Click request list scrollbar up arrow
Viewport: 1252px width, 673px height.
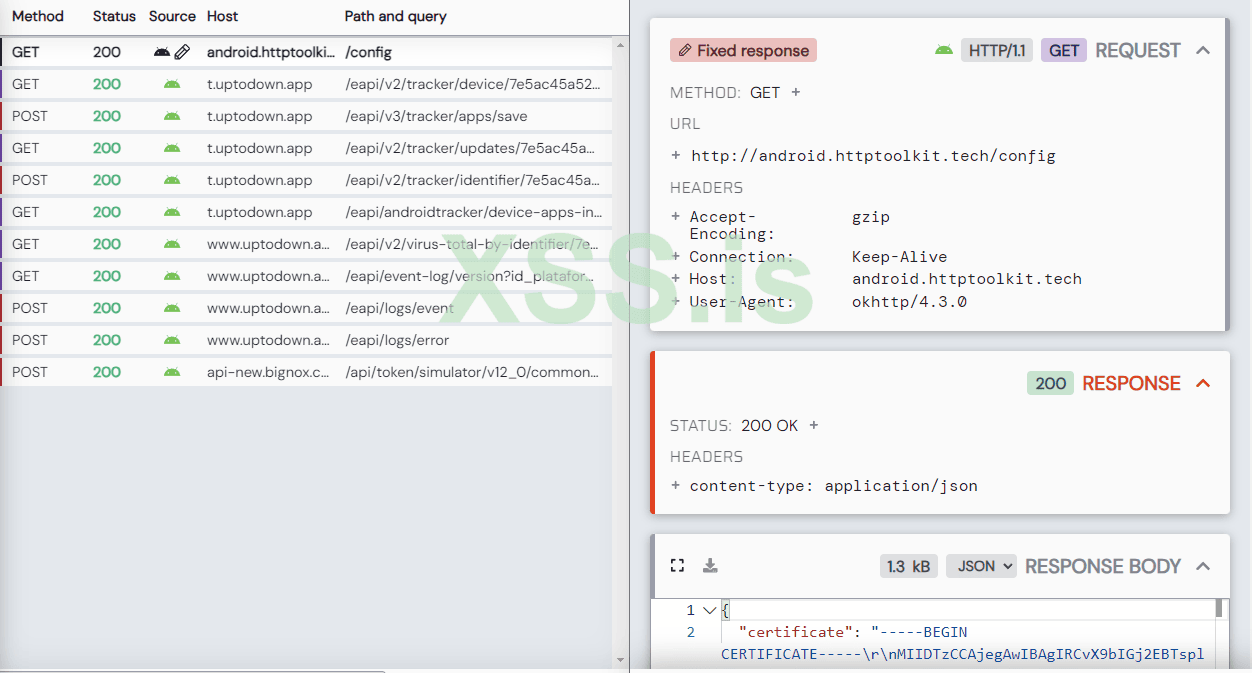[x=620, y=45]
